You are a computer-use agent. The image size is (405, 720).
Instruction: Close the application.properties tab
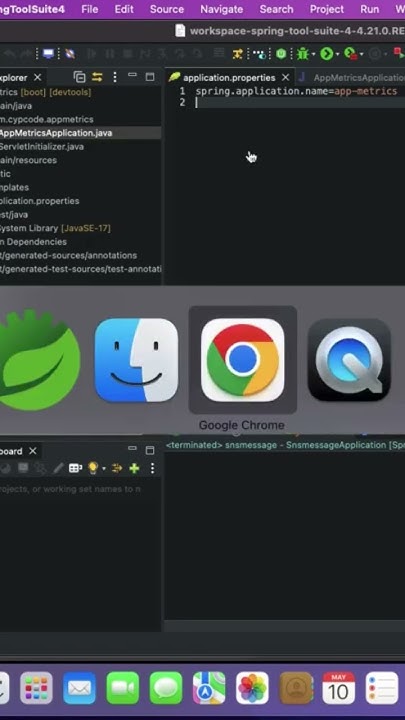tap(286, 77)
